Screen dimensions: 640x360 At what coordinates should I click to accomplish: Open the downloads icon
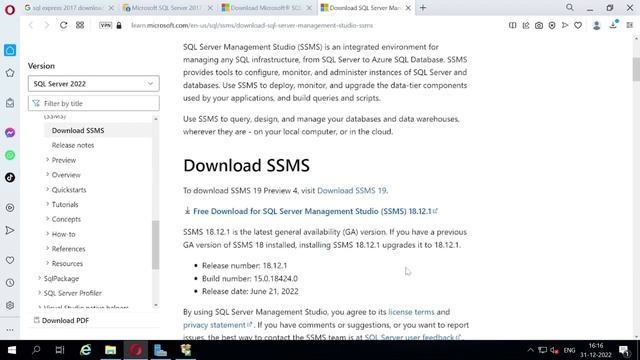click(x=613, y=25)
